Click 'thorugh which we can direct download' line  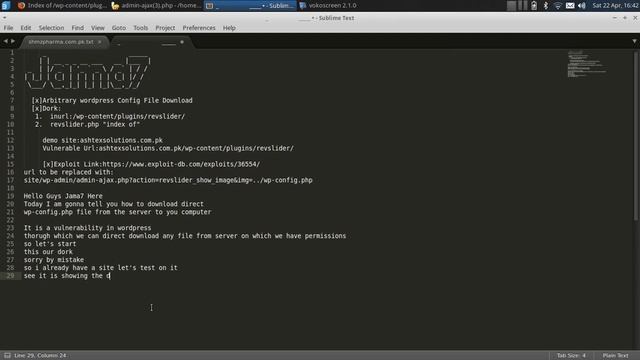coord(185,236)
